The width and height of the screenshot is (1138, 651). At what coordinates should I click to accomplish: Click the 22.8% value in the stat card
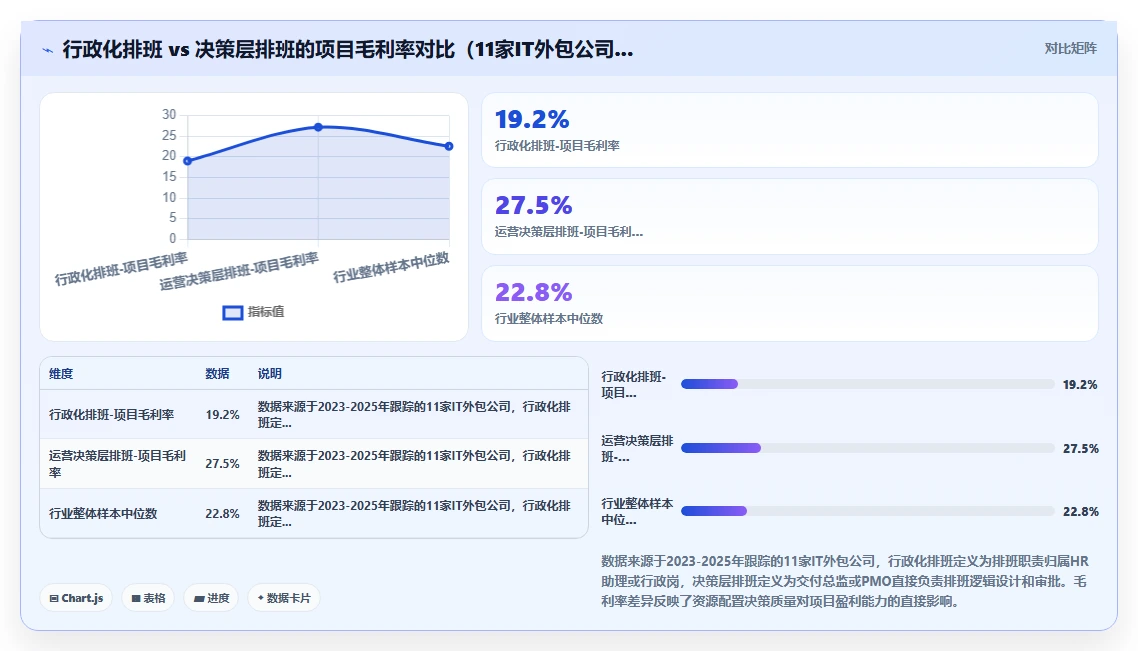(x=533, y=292)
